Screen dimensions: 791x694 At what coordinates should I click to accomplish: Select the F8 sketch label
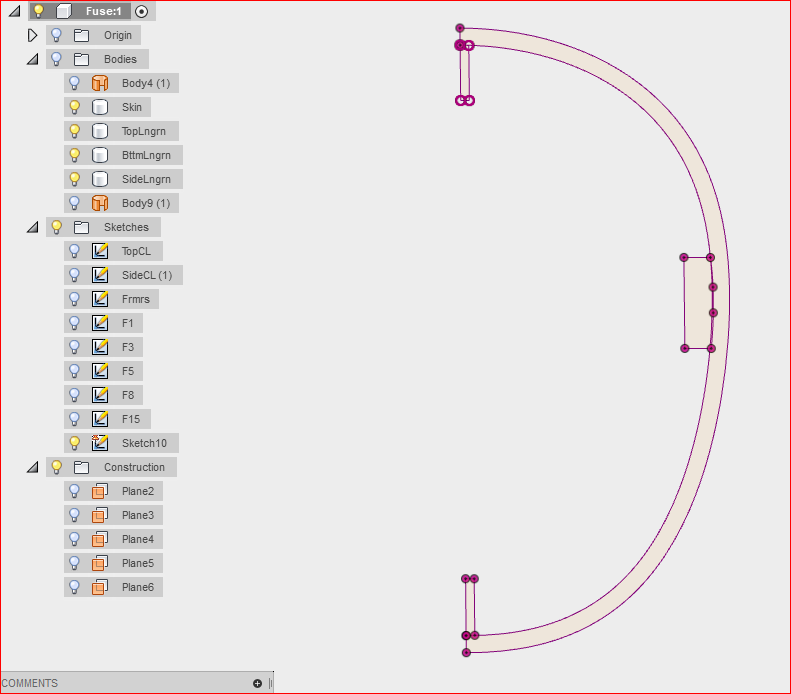coord(128,395)
